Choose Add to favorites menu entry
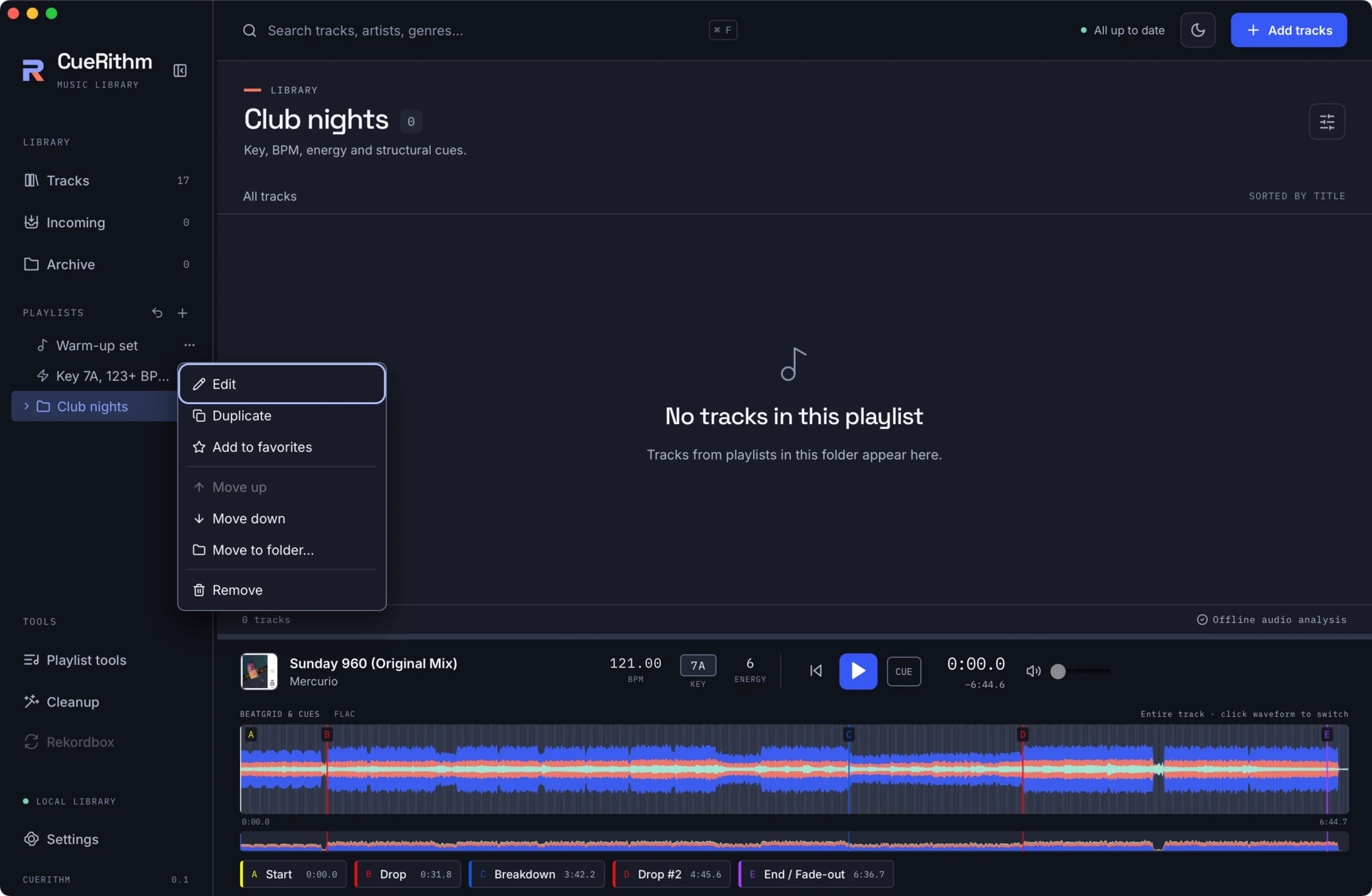This screenshot has width=1372, height=896. [282, 447]
